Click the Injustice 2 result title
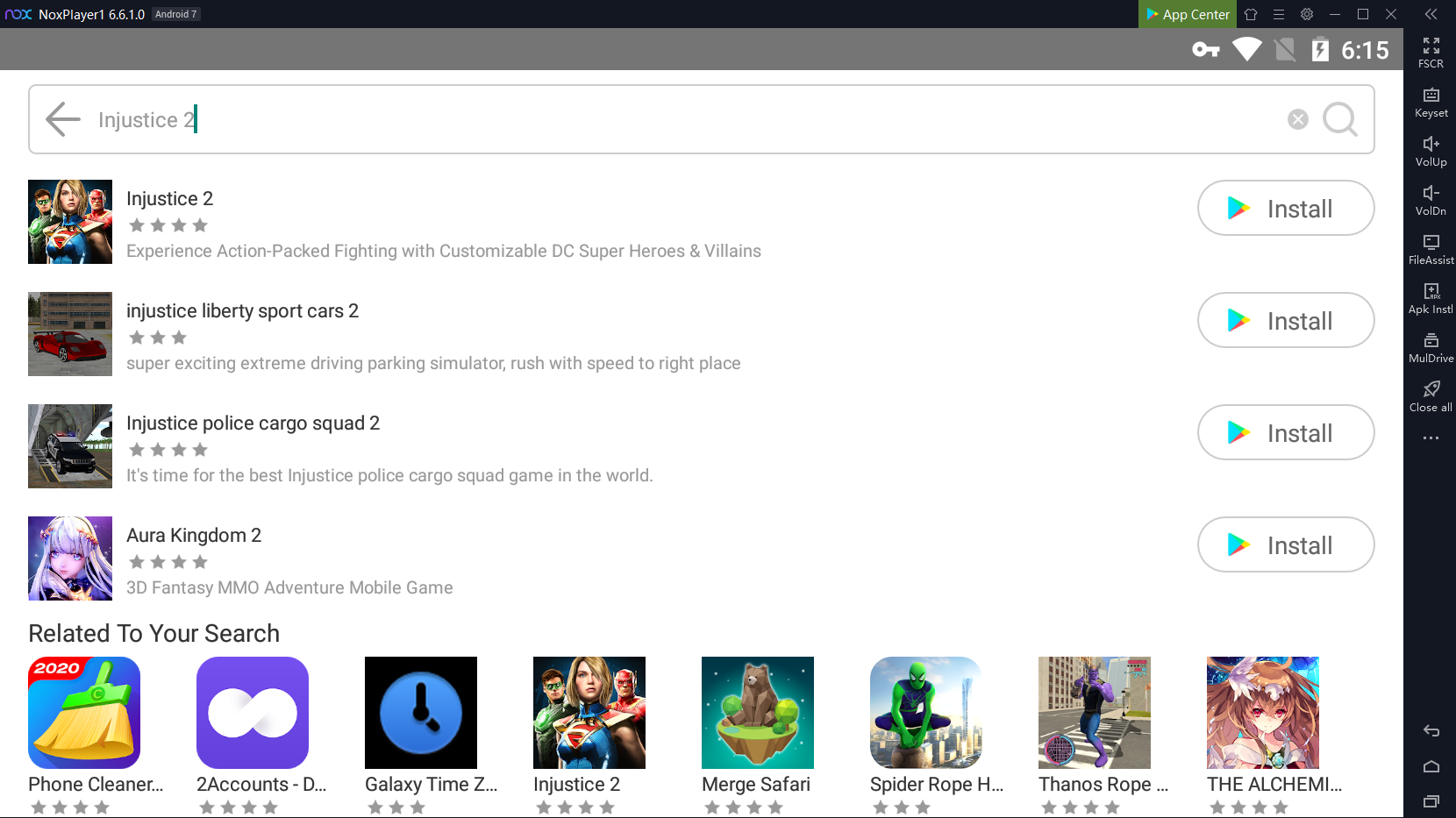Viewport: 1456px width, 818px height. pyautogui.click(x=169, y=199)
